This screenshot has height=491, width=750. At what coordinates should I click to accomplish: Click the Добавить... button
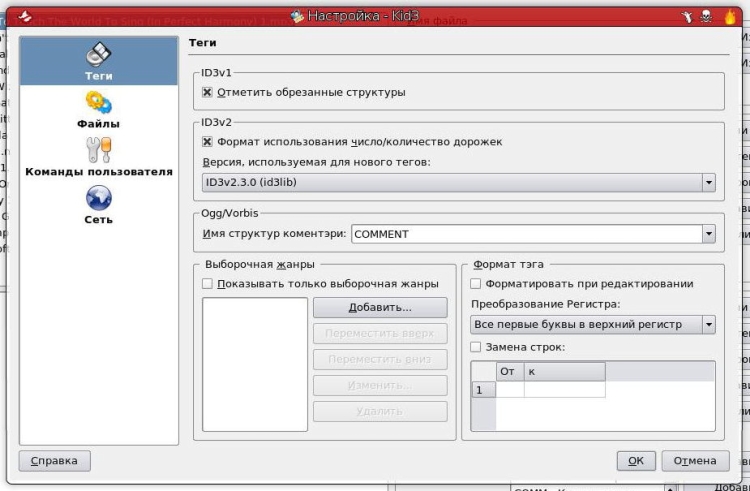coord(380,307)
